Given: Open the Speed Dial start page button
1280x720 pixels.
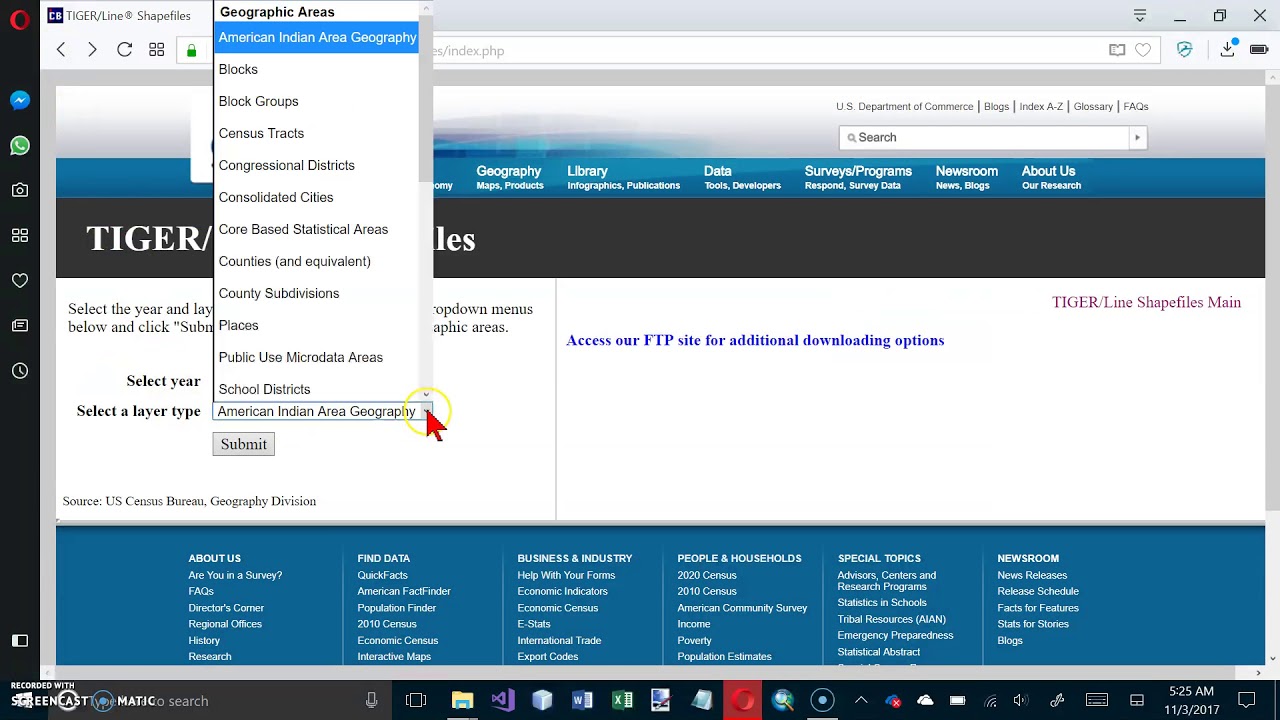Looking at the screenshot, I should tap(157, 50).
